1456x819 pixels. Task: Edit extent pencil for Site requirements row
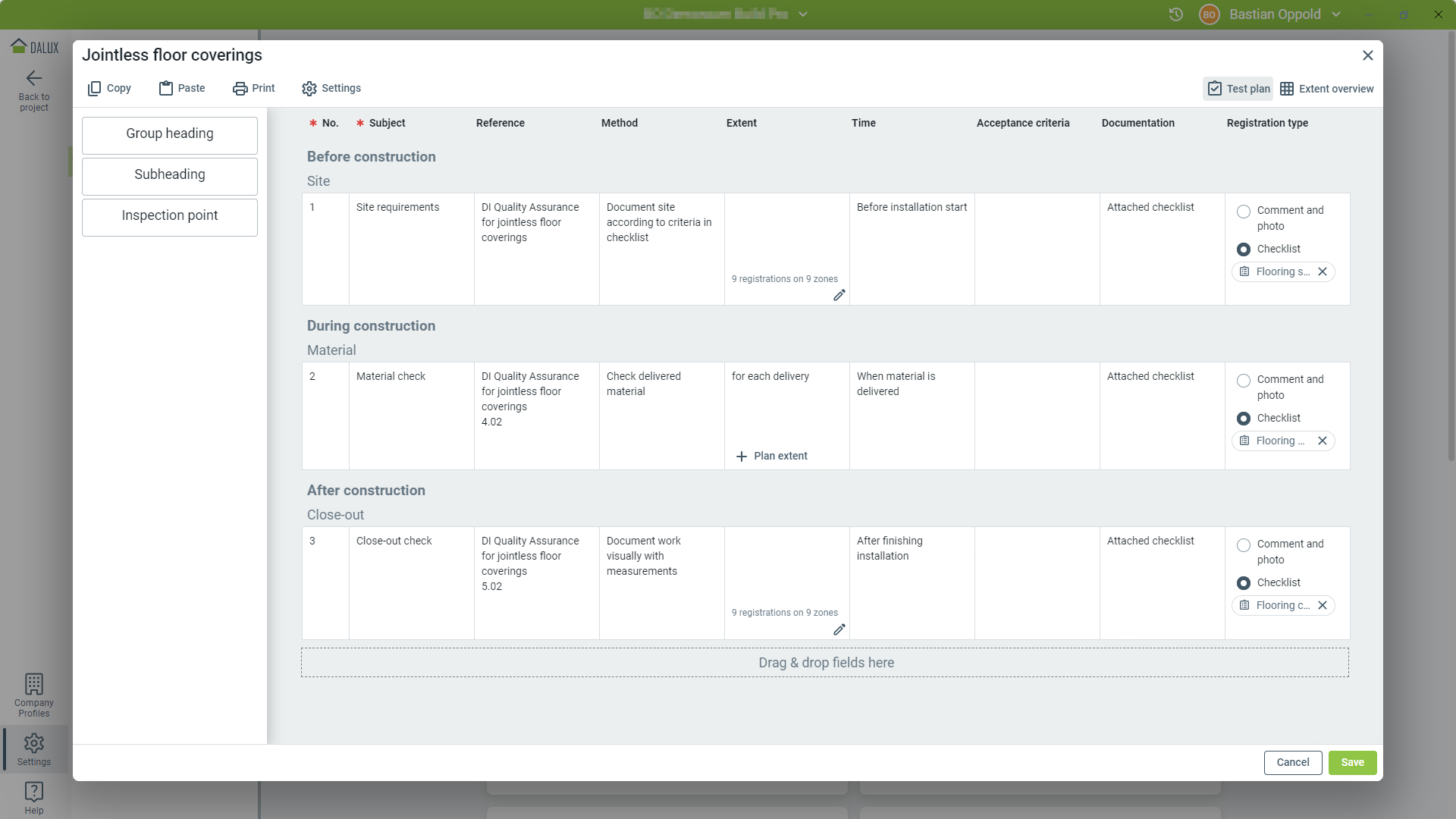[839, 296]
